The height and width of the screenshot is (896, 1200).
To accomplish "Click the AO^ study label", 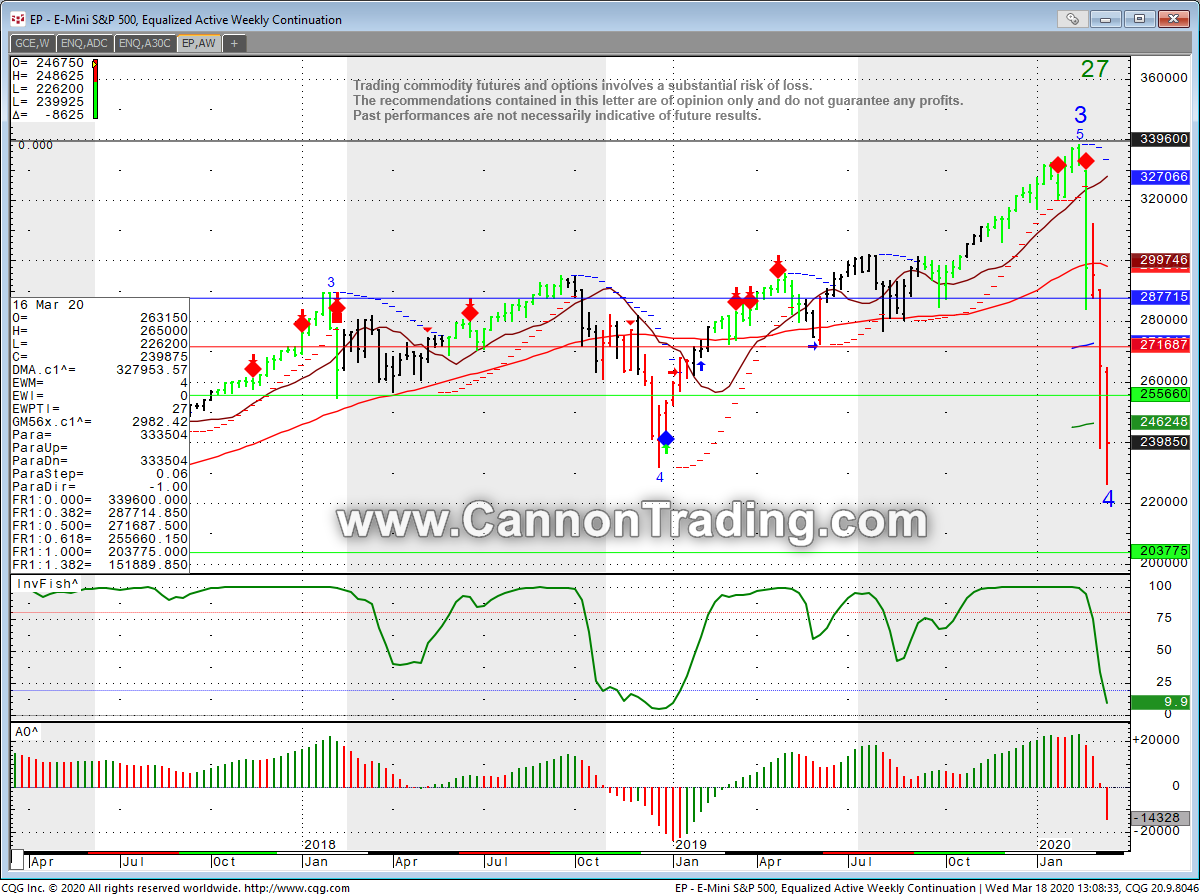I will [x=25, y=732].
